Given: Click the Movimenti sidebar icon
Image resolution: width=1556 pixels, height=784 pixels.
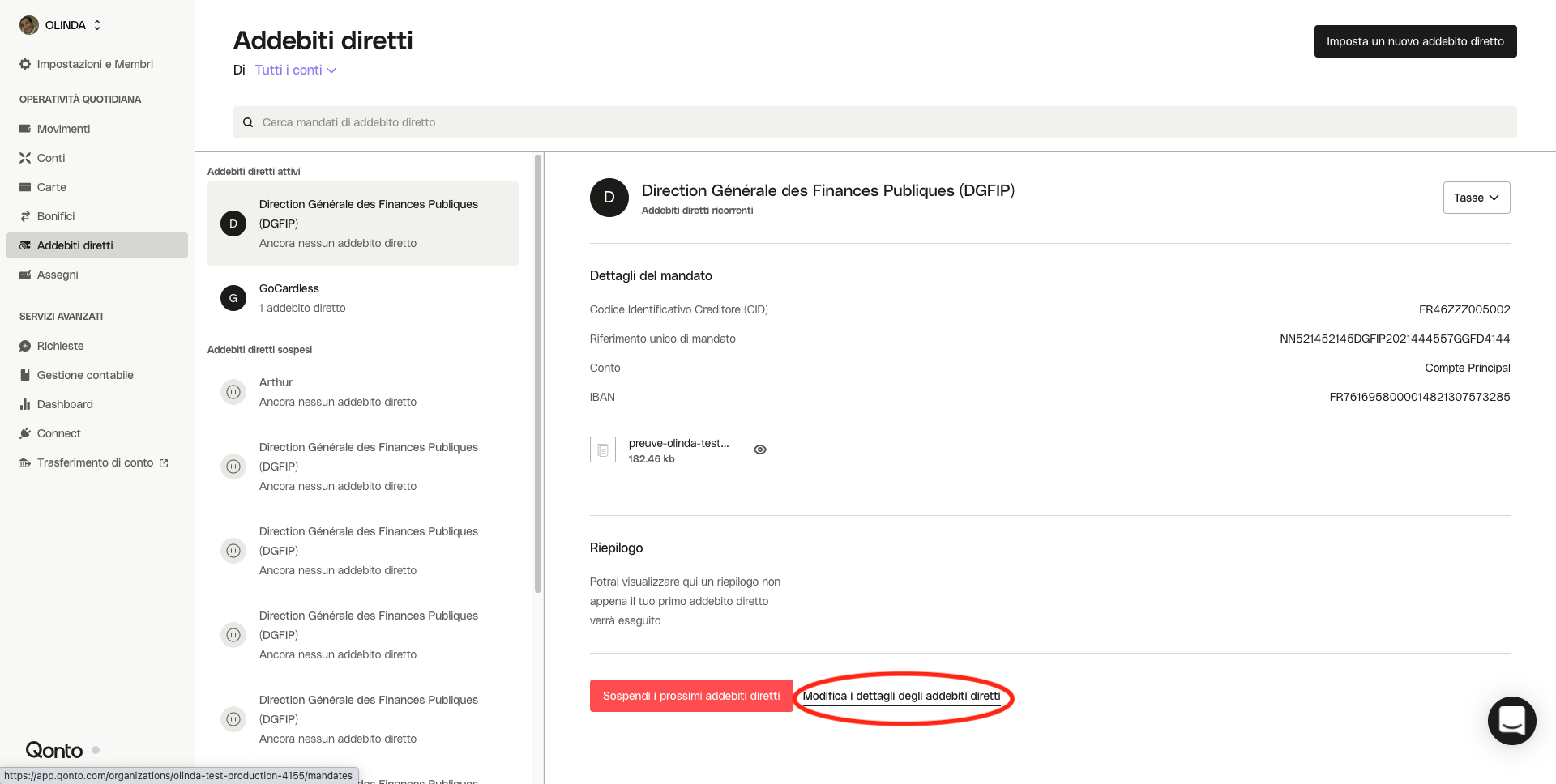Looking at the screenshot, I should pos(25,129).
